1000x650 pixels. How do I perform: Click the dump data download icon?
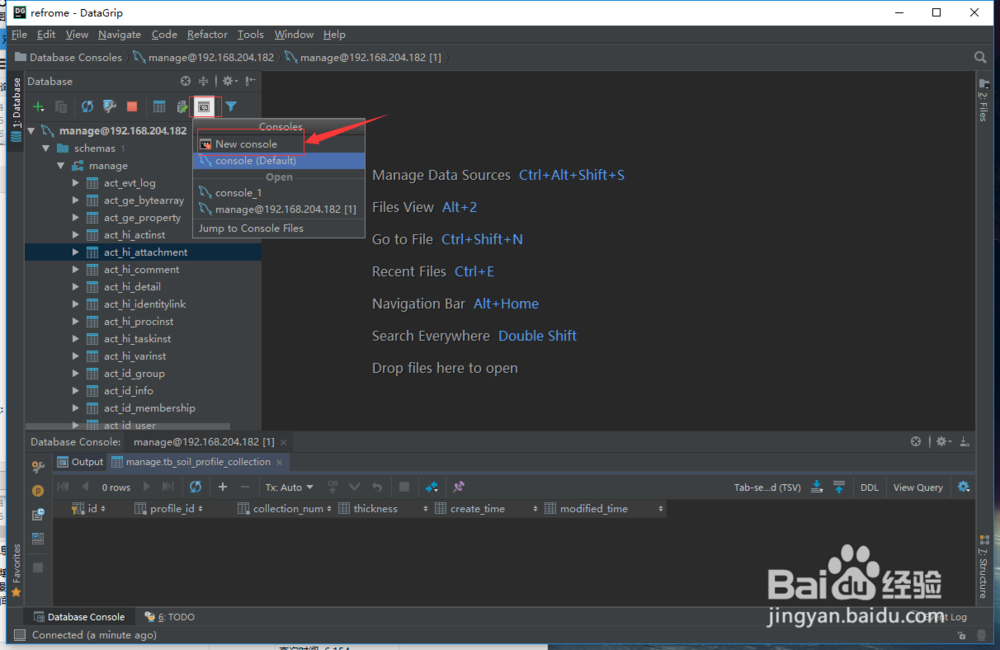pos(817,487)
